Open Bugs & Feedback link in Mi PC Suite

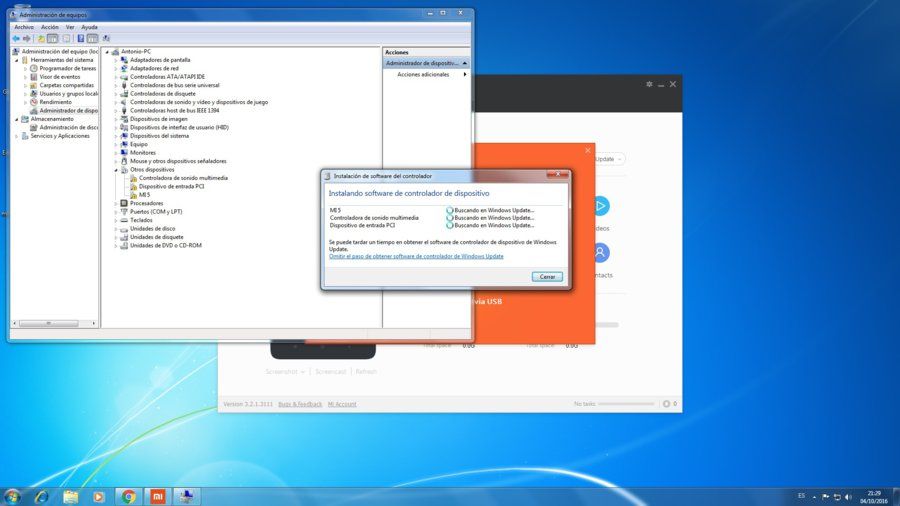(x=300, y=404)
